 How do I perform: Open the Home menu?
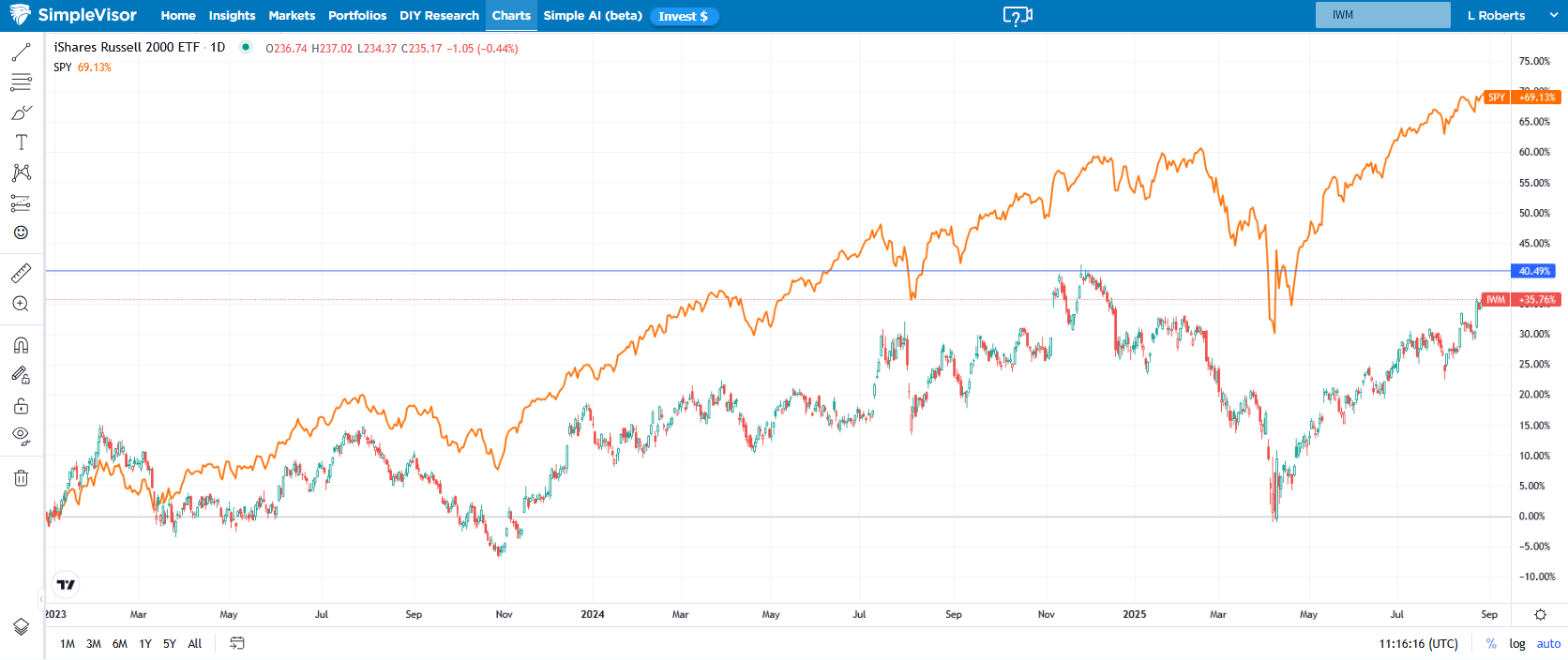pyautogui.click(x=178, y=16)
